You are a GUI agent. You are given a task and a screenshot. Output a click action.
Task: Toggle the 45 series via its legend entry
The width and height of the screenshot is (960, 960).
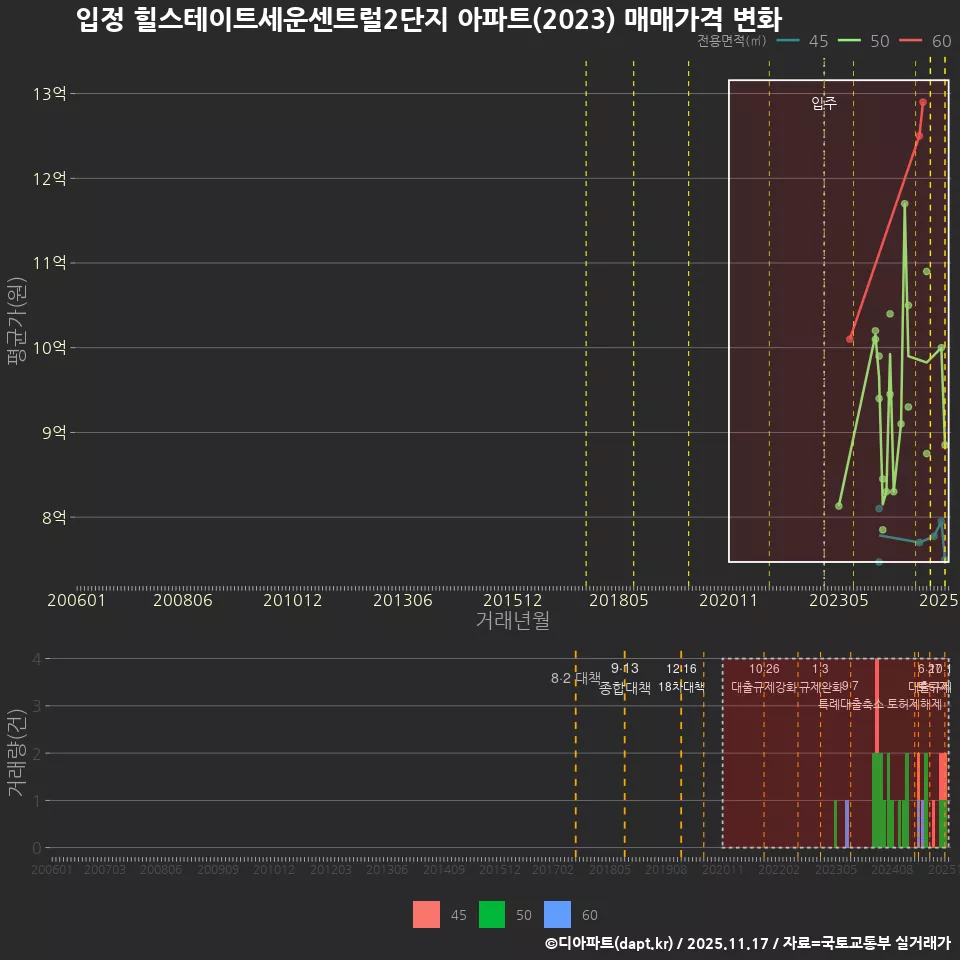(816, 42)
